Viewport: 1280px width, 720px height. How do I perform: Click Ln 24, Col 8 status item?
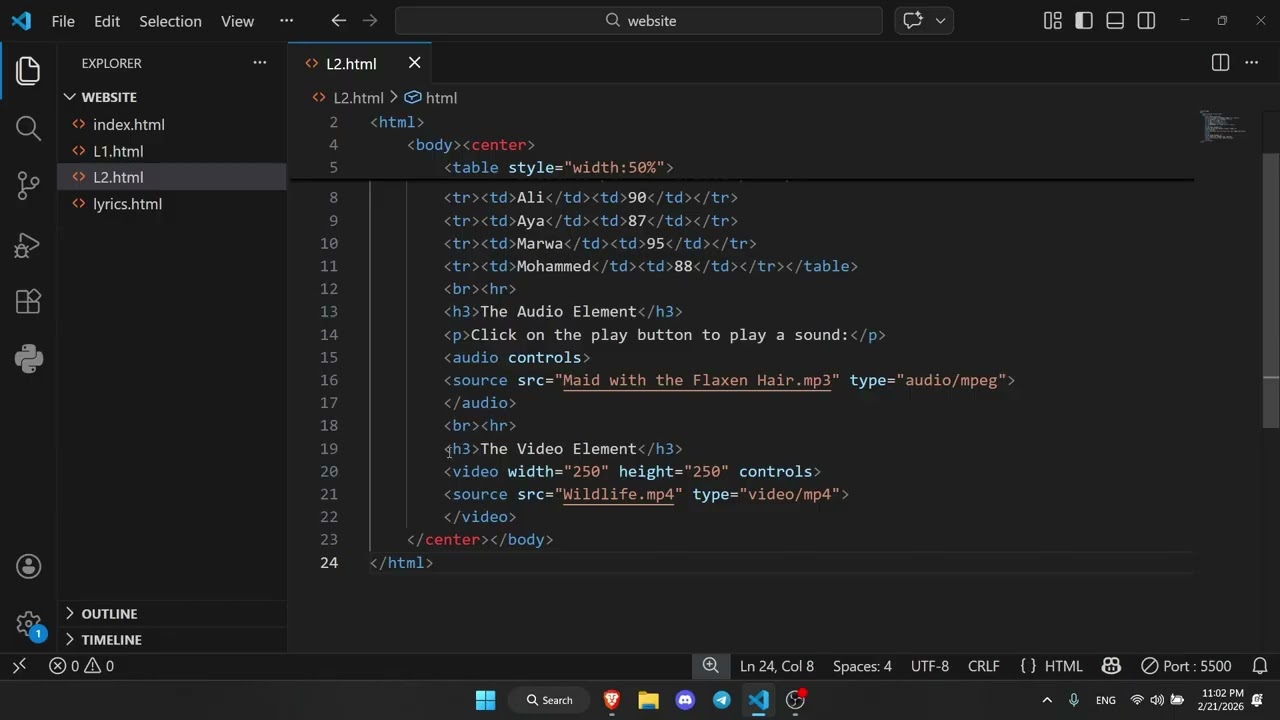click(x=777, y=666)
